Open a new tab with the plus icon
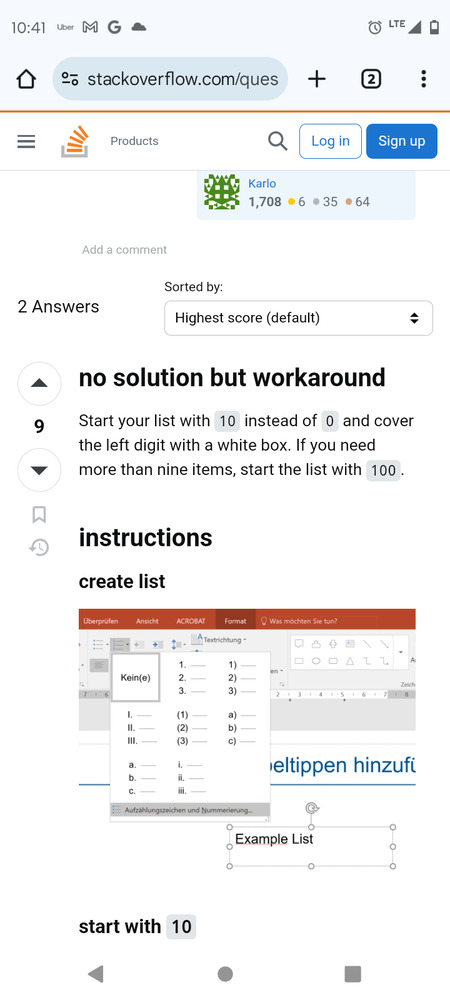The width and height of the screenshot is (450, 1000). coord(316,79)
